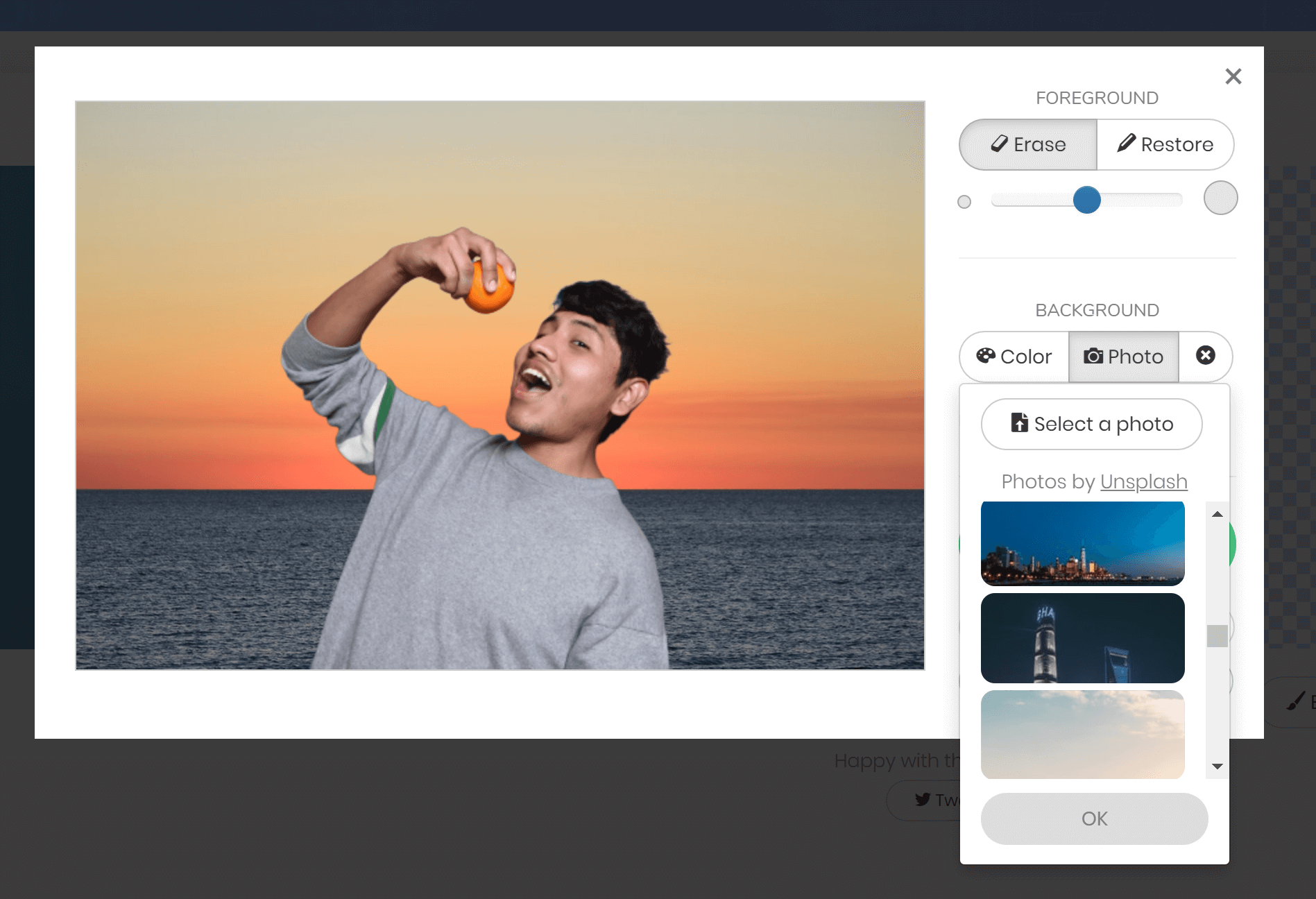1316x899 pixels.
Task: Click the palette icon on the Color tab
Action: point(986,356)
